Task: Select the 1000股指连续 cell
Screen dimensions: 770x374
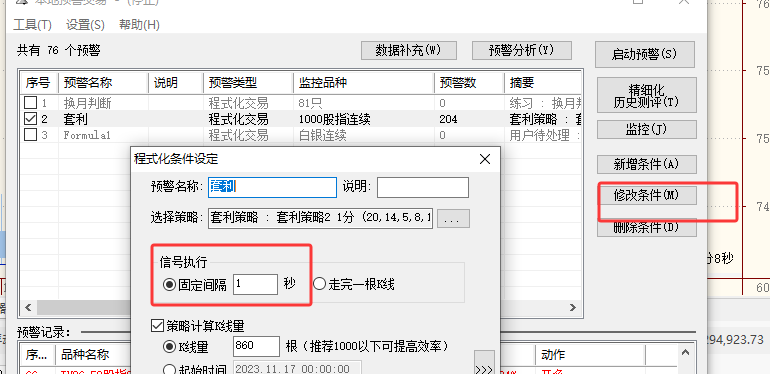Action: pyautogui.click(x=334, y=119)
